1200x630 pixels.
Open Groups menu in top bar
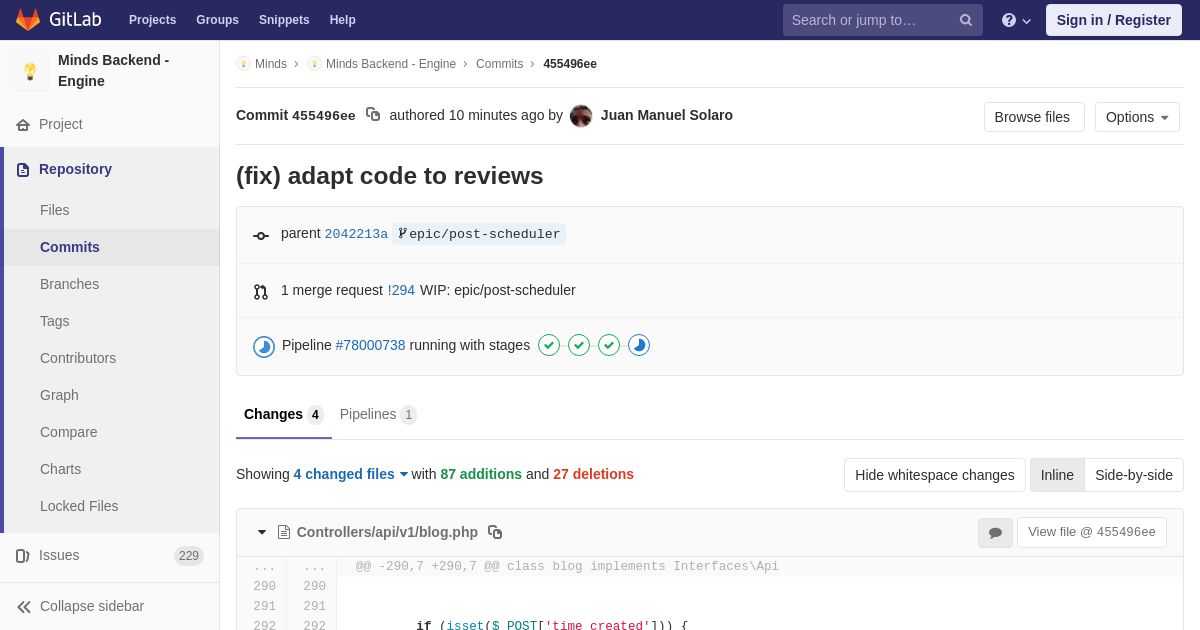217,20
